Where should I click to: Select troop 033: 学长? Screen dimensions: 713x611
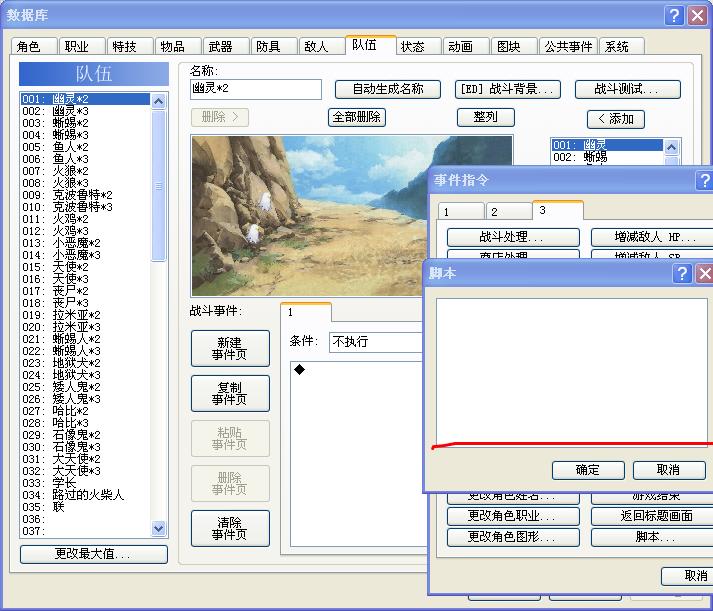(x=85, y=483)
